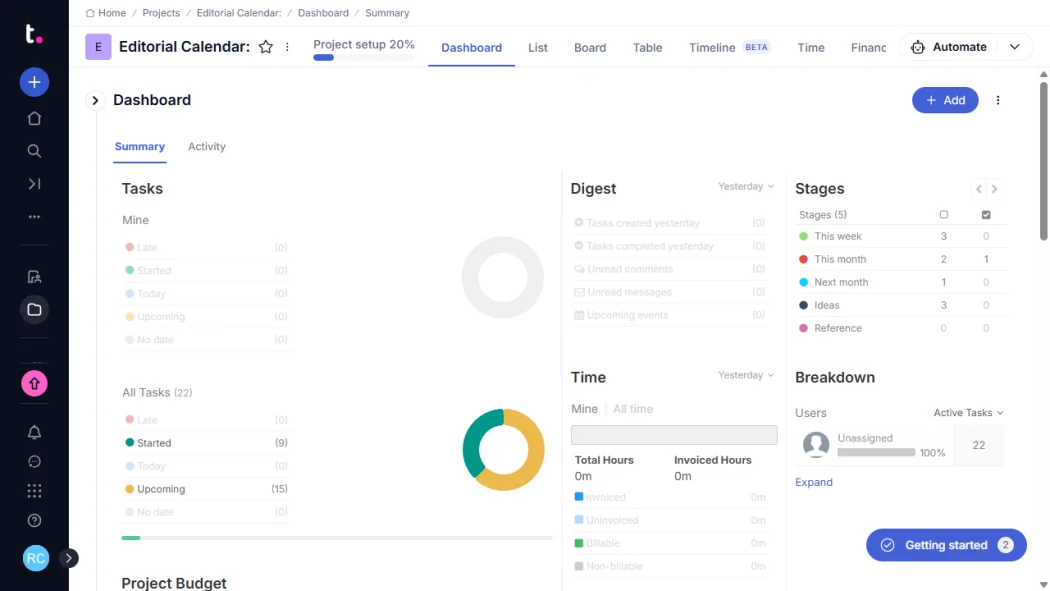Switch Time panel to Mine
The height and width of the screenshot is (591, 1050).
click(584, 409)
